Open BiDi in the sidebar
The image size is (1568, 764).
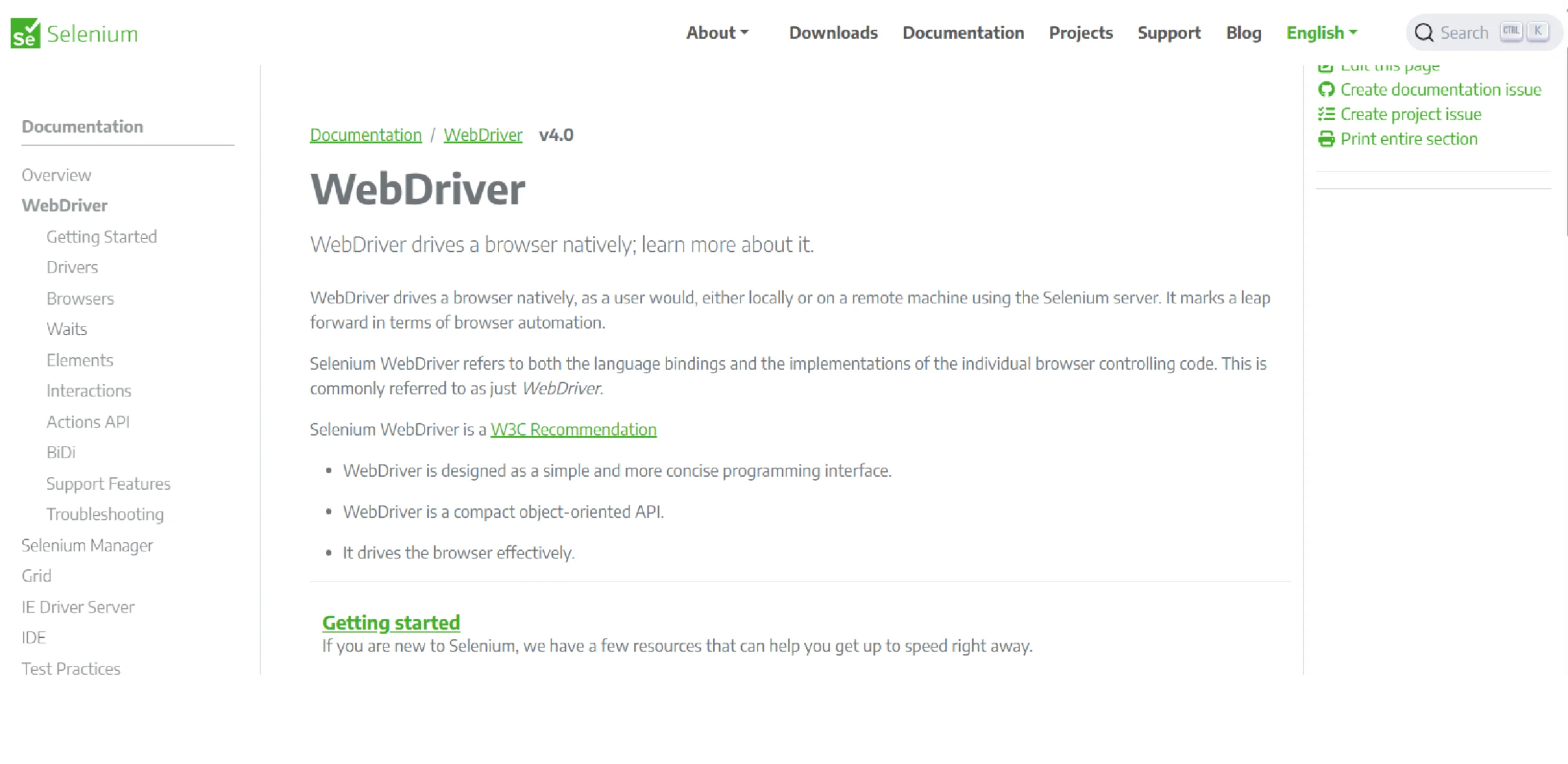coord(61,452)
